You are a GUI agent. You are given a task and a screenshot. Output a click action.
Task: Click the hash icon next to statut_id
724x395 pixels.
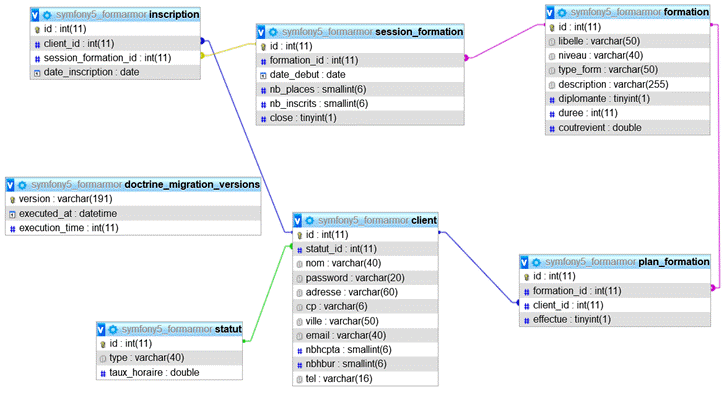299,250
